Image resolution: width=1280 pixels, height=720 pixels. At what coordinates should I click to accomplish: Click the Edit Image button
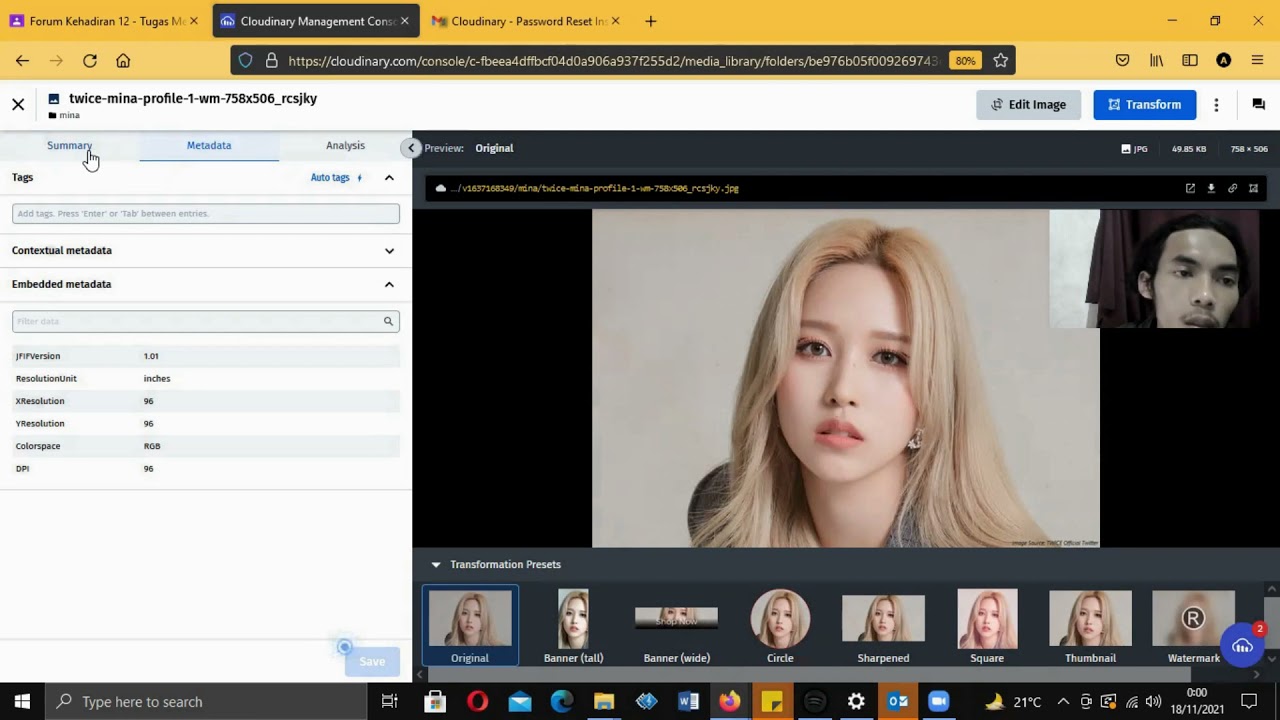1028,104
